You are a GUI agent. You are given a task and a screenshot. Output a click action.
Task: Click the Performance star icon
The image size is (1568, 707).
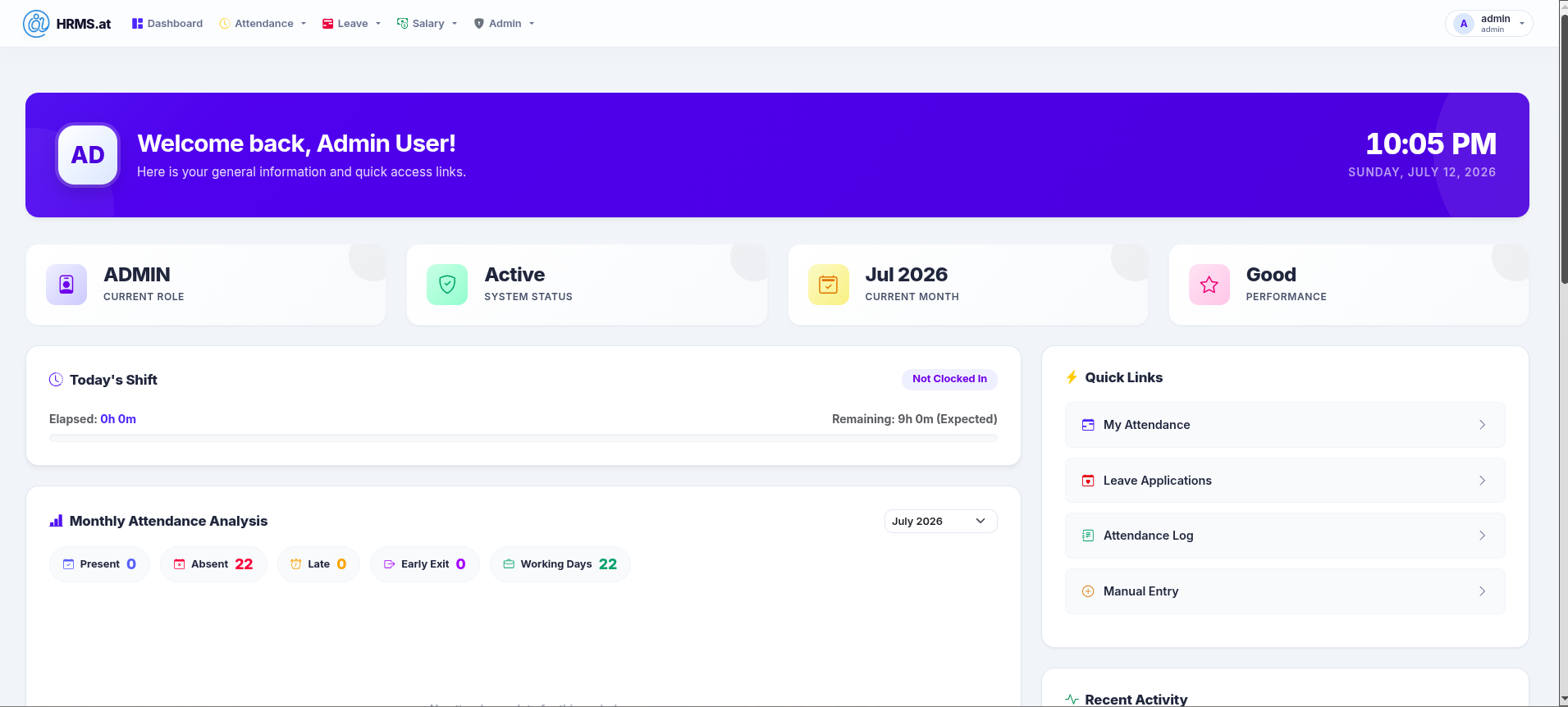[x=1209, y=285]
